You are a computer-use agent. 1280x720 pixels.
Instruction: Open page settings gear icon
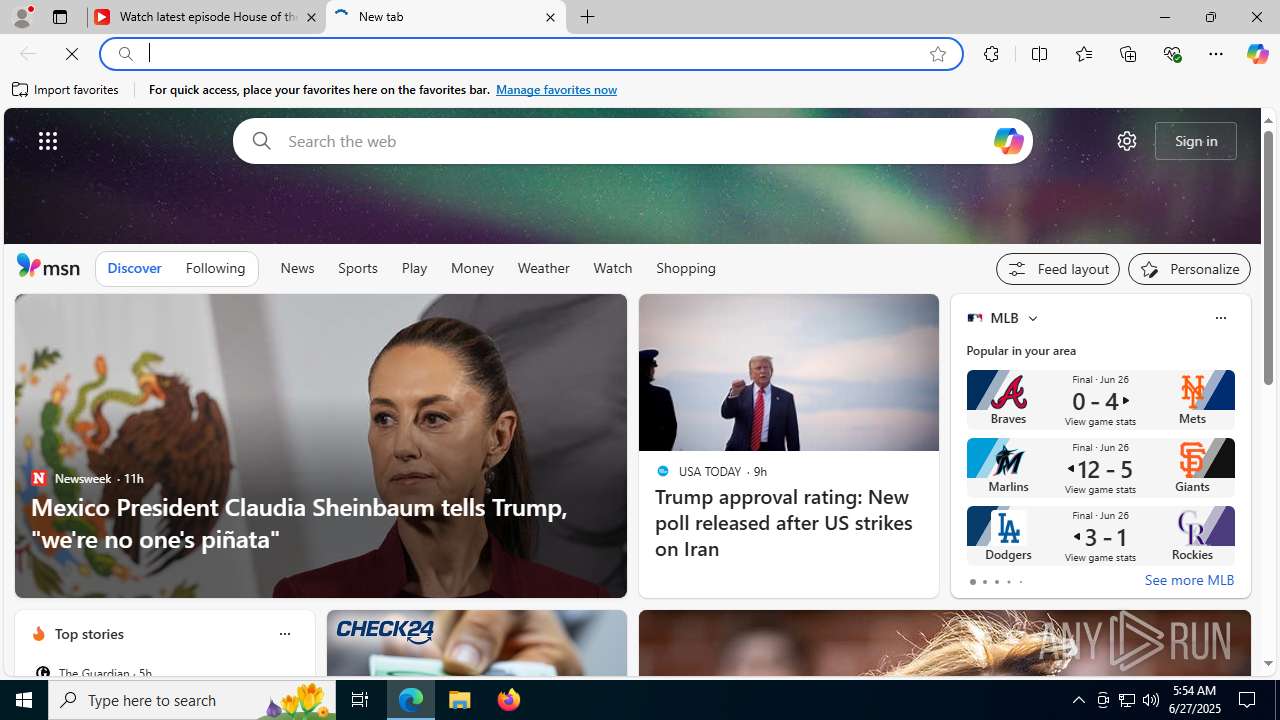coord(1126,141)
